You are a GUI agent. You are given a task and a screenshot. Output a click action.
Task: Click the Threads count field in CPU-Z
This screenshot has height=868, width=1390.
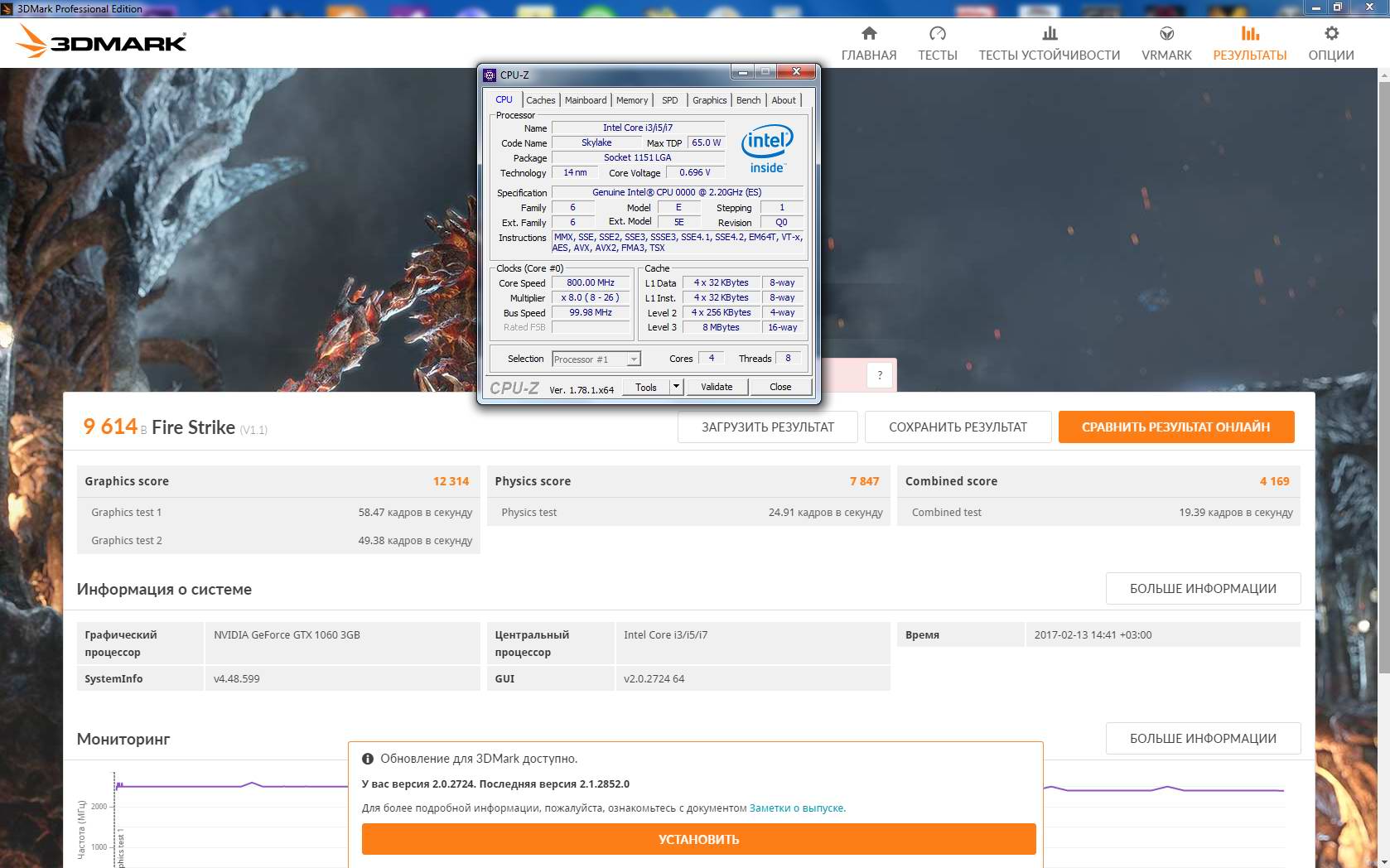point(788,359)
